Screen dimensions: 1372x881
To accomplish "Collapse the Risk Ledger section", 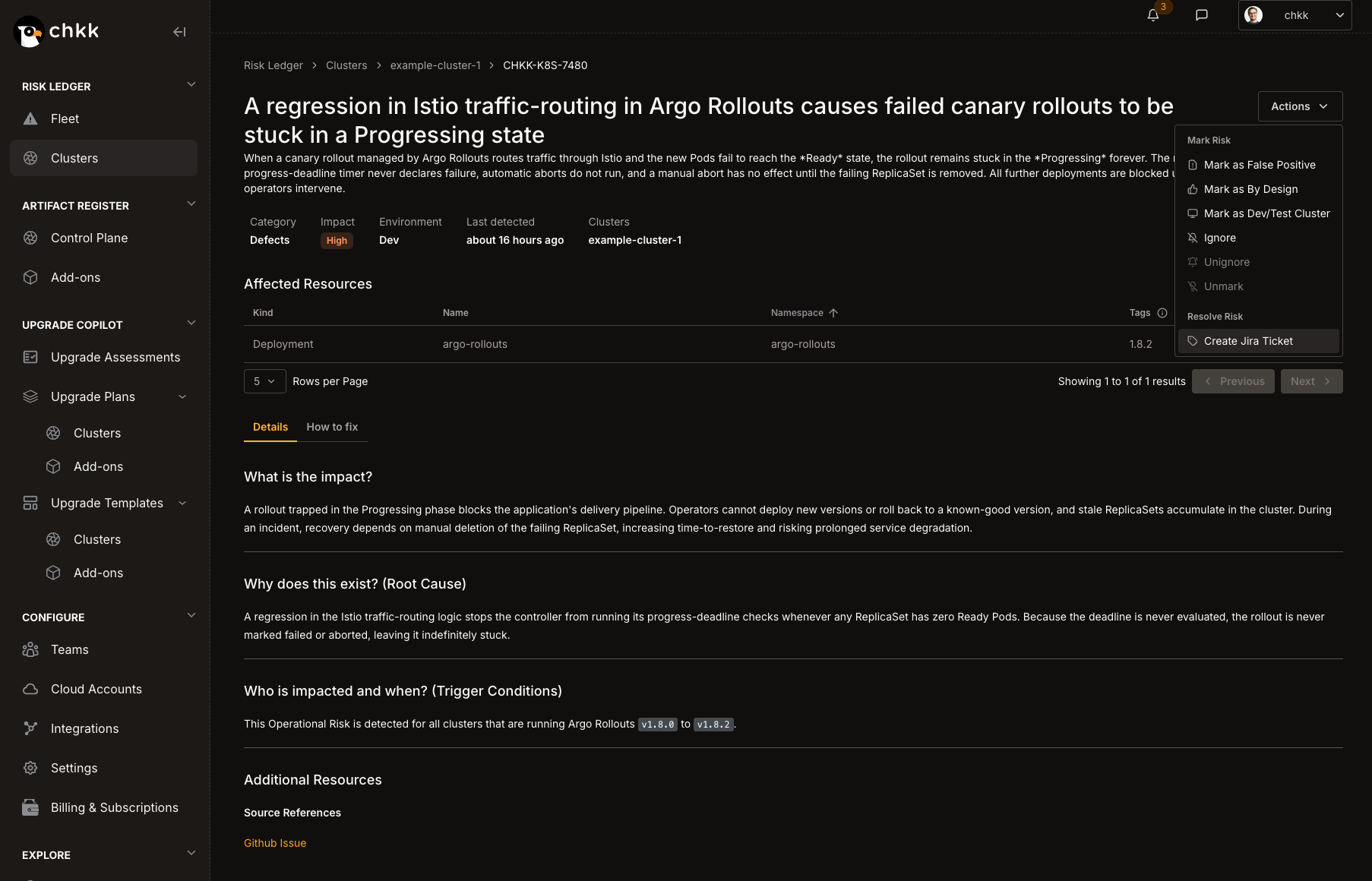I will click(x=191, y=84).
